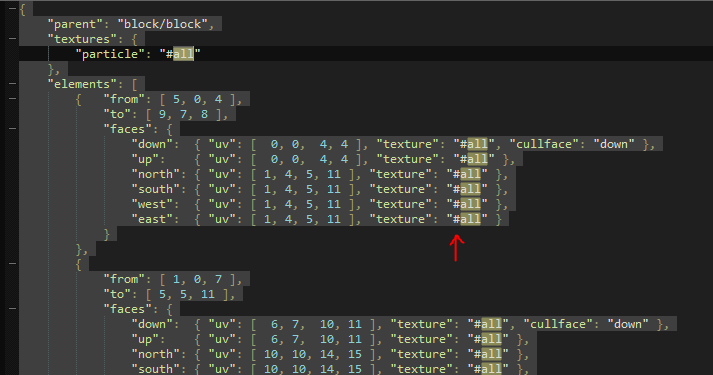Click "#all" on the particle line
The width and height of the screenshot is (713, 375).
click(x=180, y=54)
